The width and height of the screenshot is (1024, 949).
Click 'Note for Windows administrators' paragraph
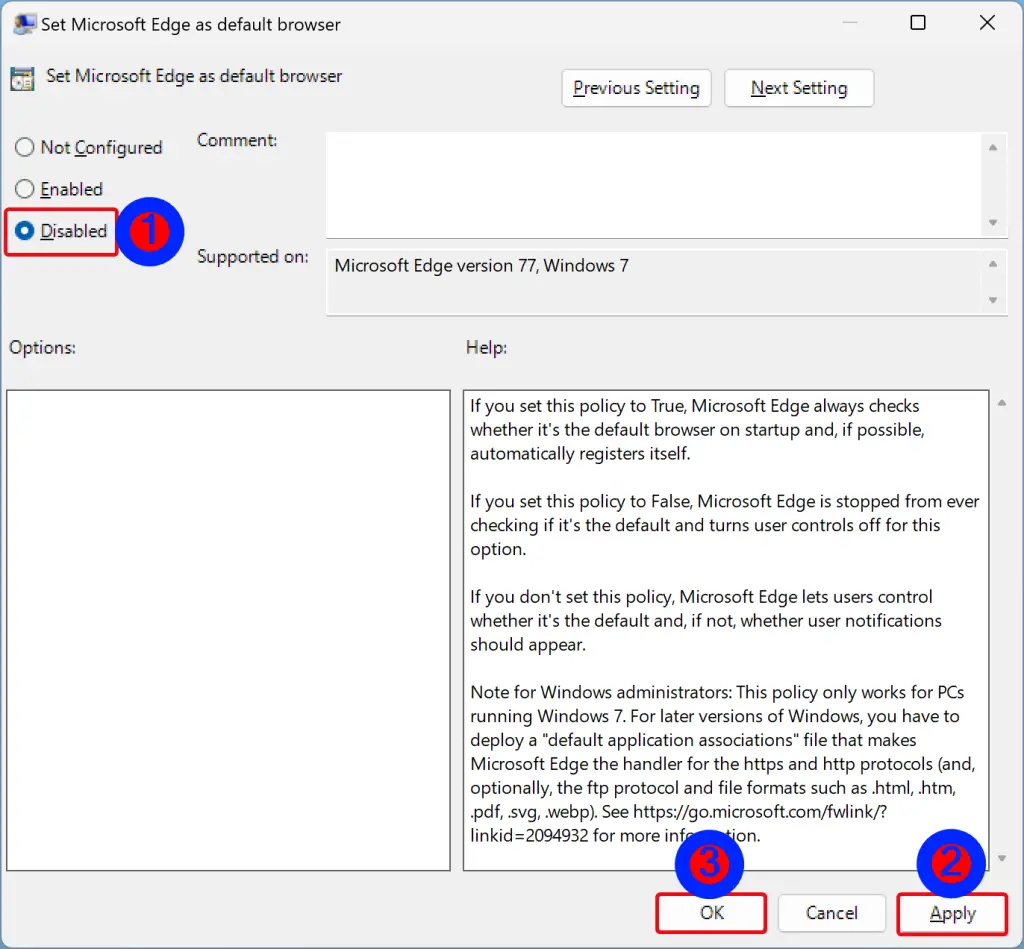tap(722, 764)
